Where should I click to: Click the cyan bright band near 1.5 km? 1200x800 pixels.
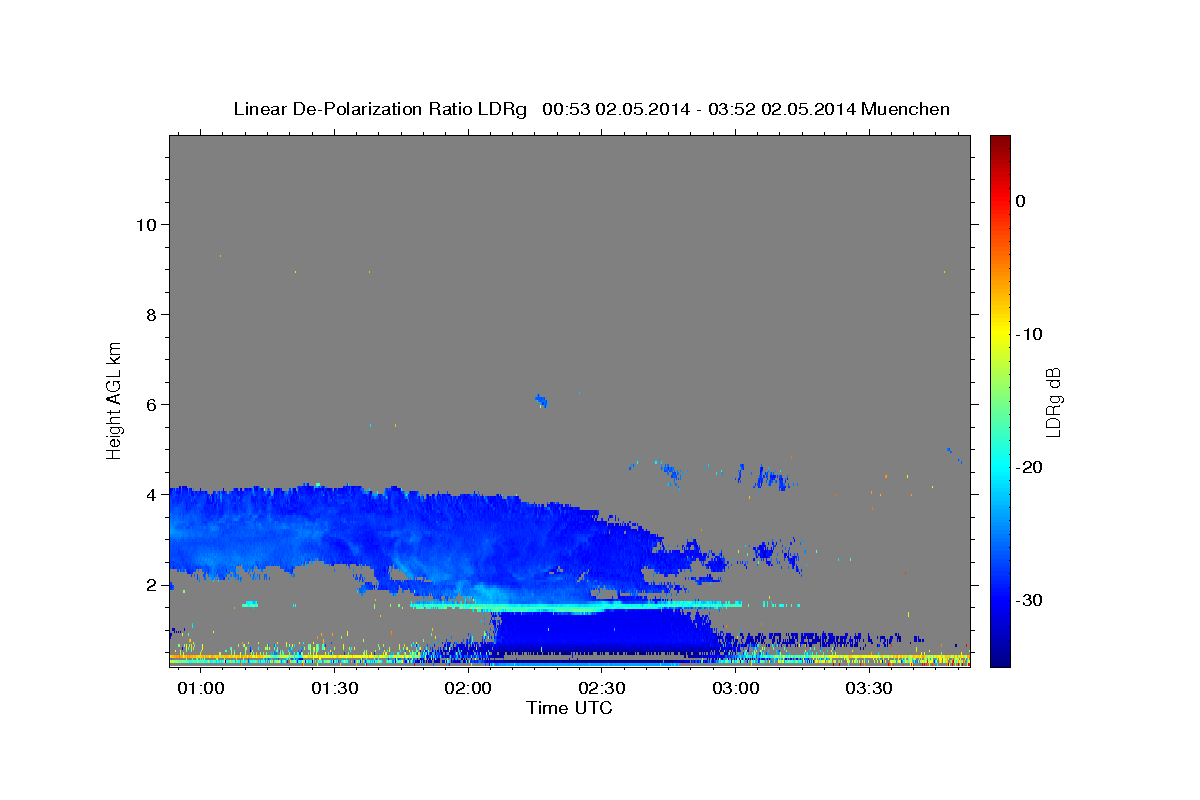pos(575,606)
